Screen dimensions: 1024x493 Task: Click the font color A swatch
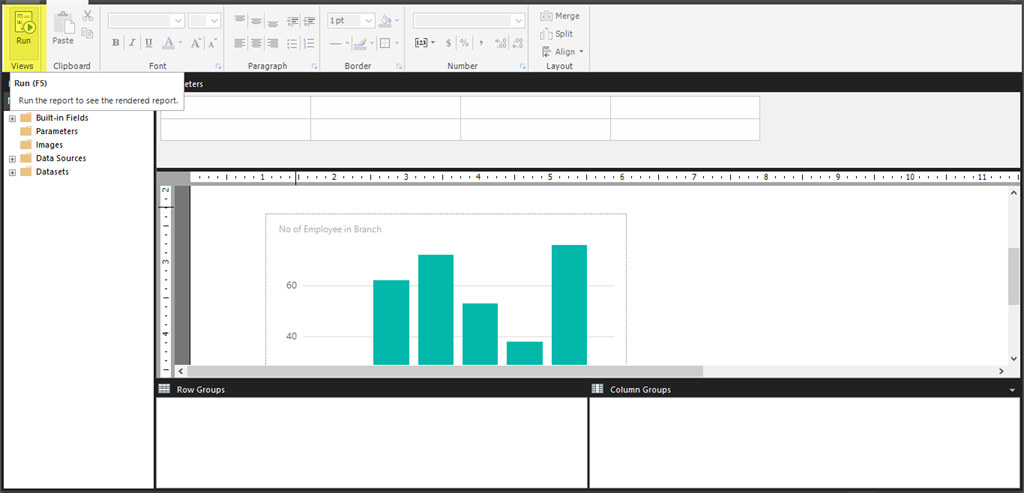pos(168,43)
